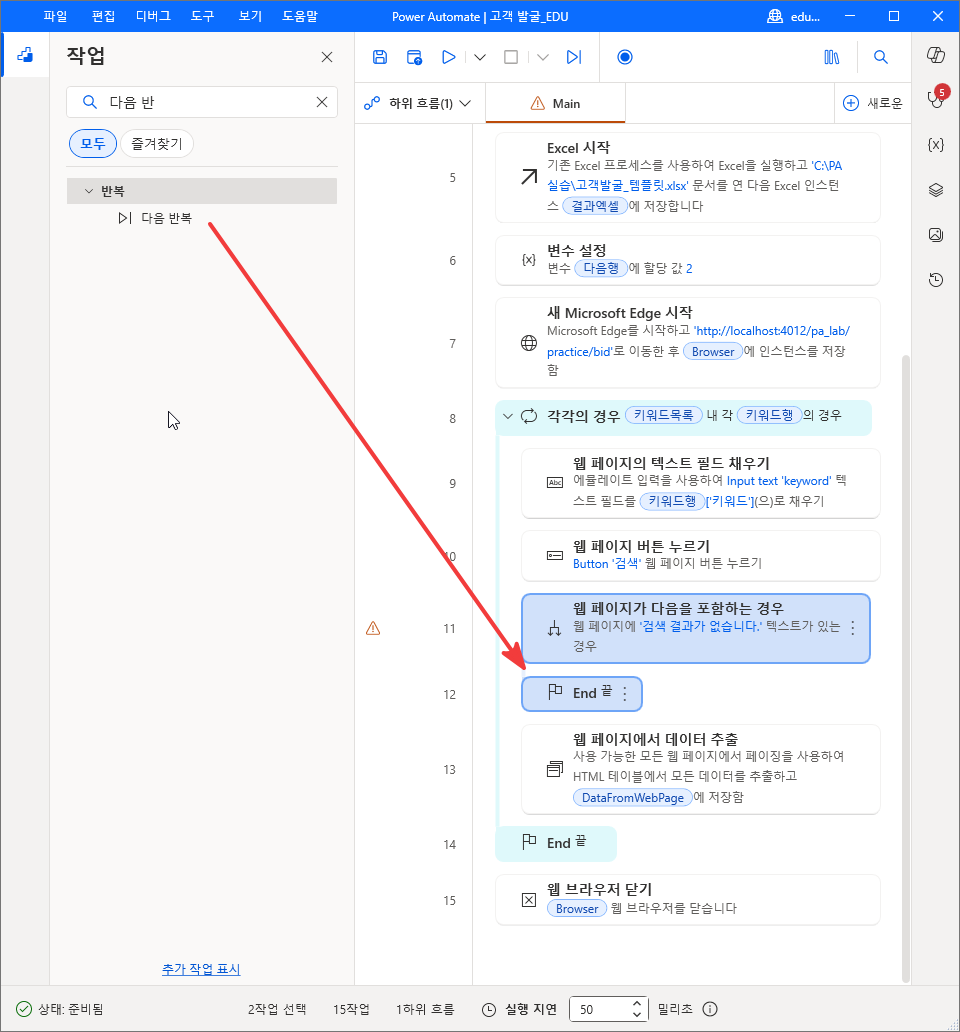Image resolution: width=960 pixels, height=1032 pixels.
Task: Select the 웹 브라우저 닫기 action
Action: click(x=688, y=900)
